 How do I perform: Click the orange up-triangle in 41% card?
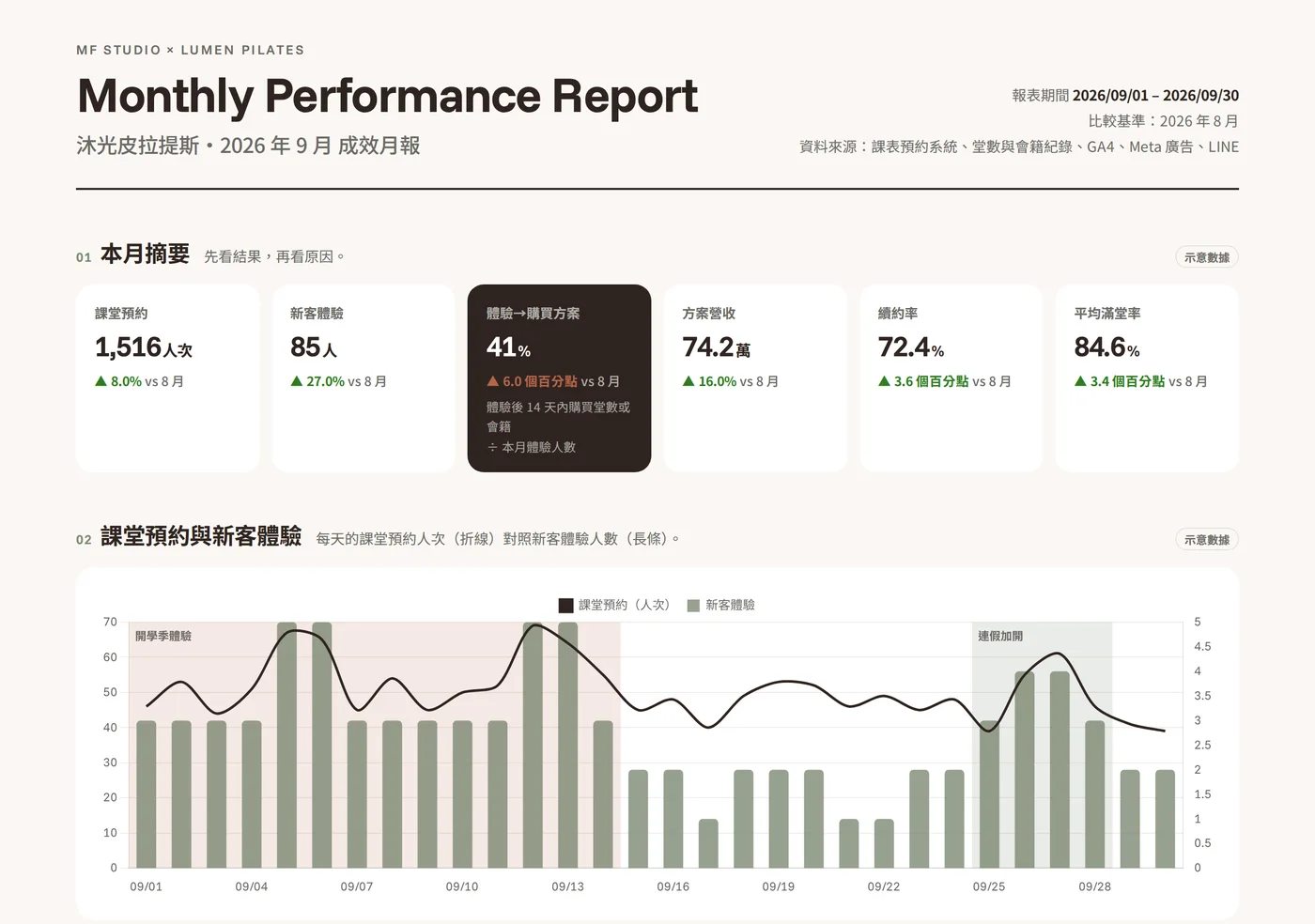coord(492,381)
